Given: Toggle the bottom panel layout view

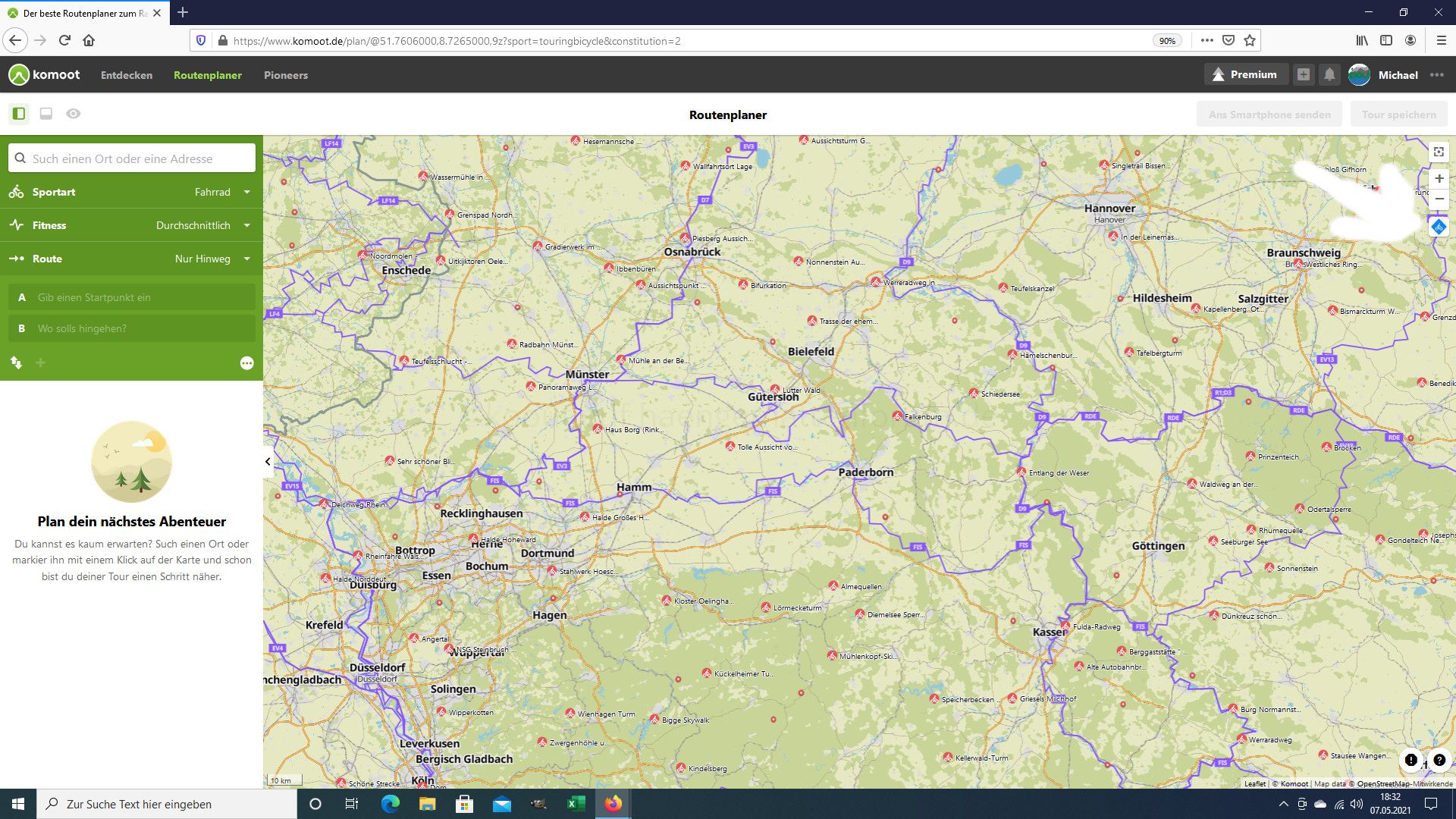Looking at the screenshot, I should point(46,114).
